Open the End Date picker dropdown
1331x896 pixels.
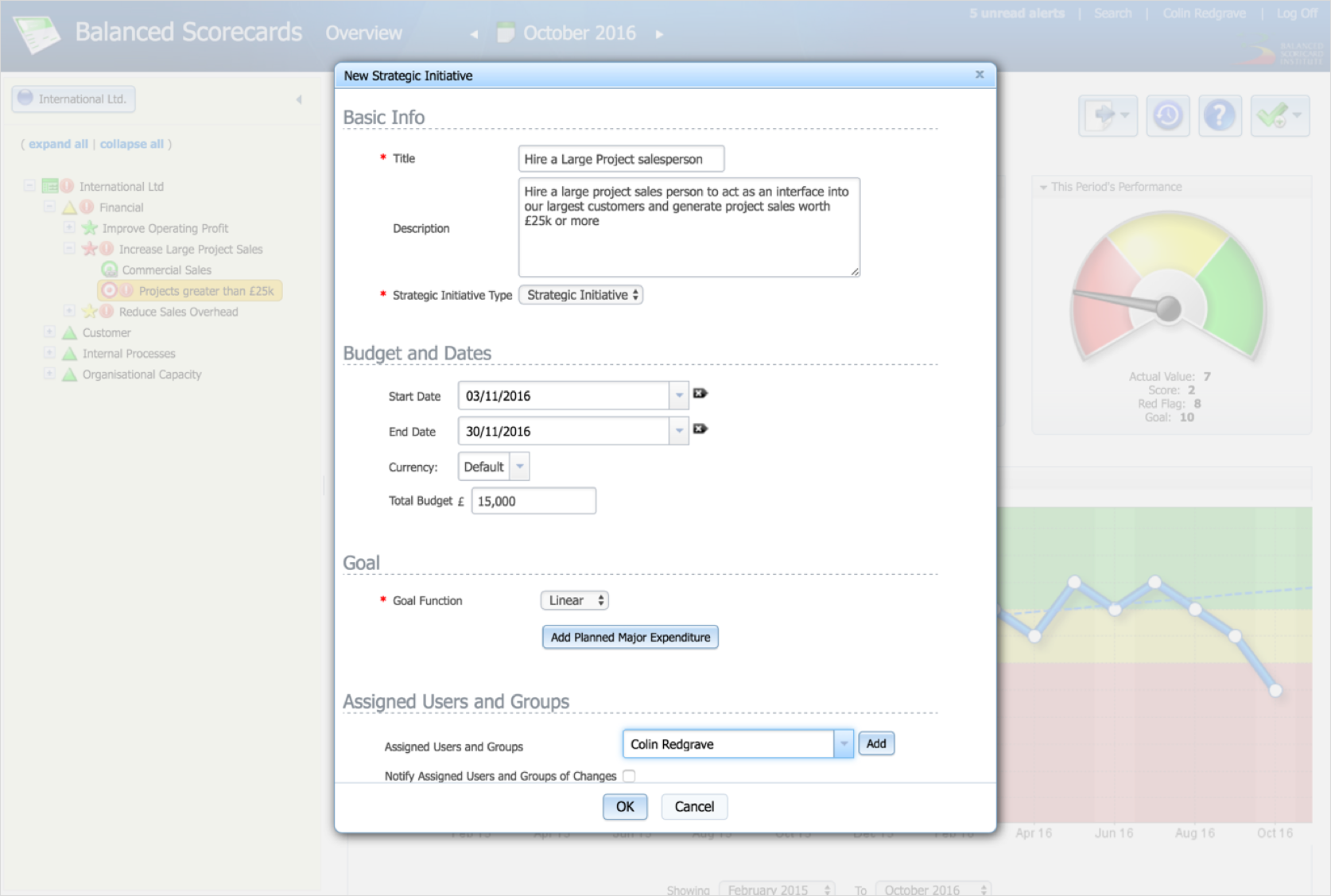[x=679, y=431]
